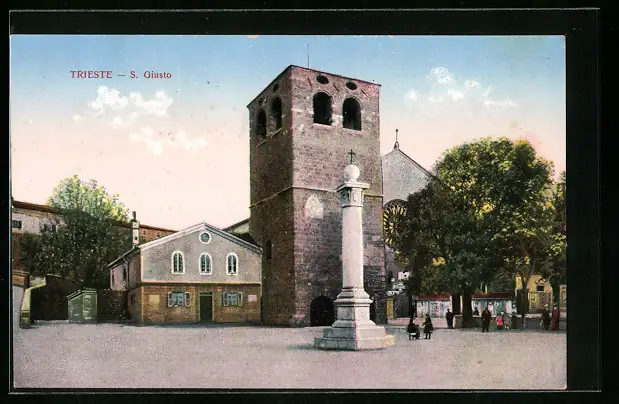Click the "TRIESTE — S. Giusto" caption text
Image resolution: width=619 pixels, height=404 pixels.
[120, 75]
